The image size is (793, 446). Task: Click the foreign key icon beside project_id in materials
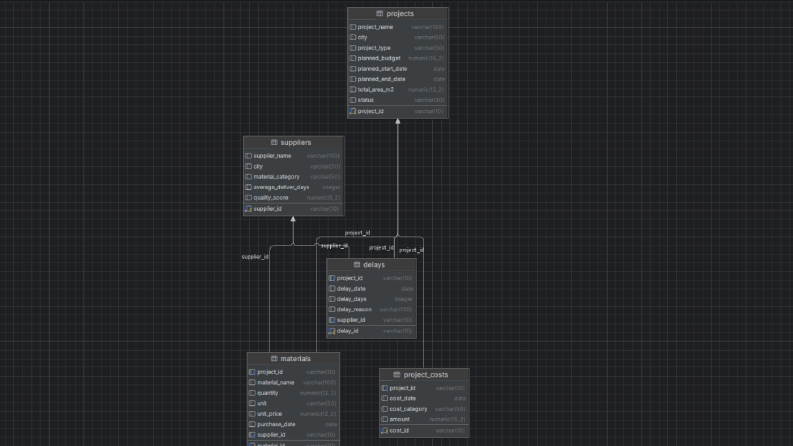tap(252, 372)
